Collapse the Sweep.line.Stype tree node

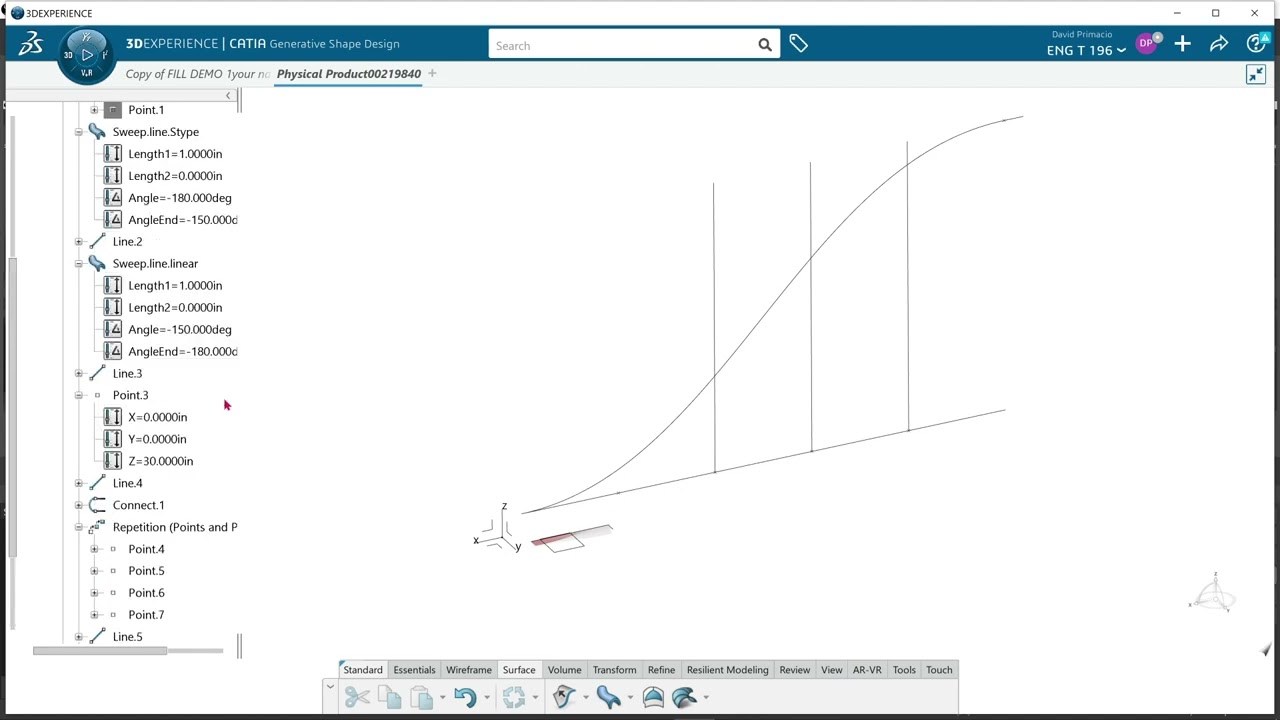[79, 132]
